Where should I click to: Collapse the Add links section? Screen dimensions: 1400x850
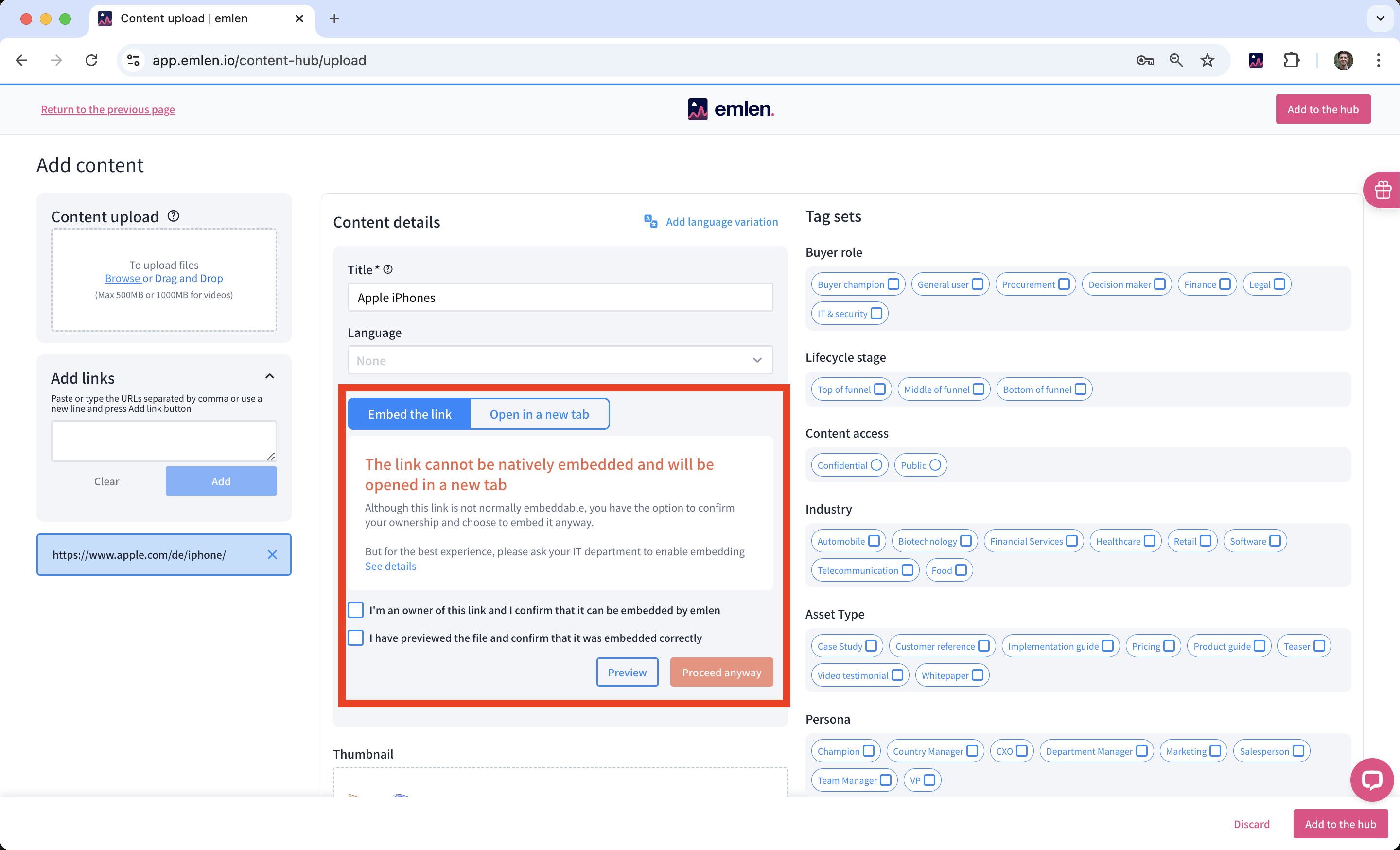(270, 376)
